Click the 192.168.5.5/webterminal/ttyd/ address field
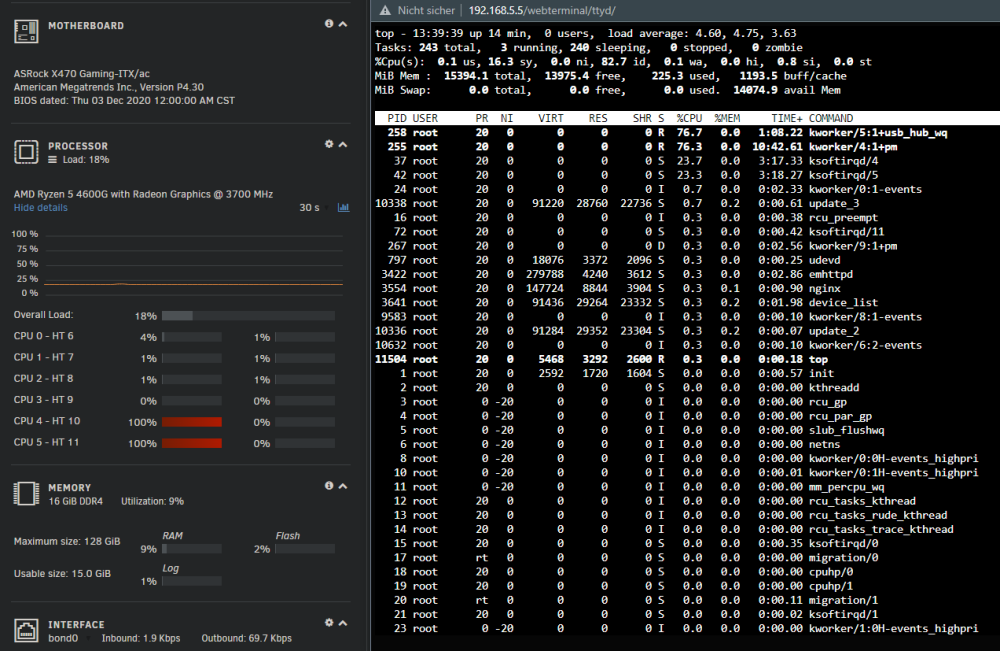Screen dimensions: 1000x651 click(542, 10)
